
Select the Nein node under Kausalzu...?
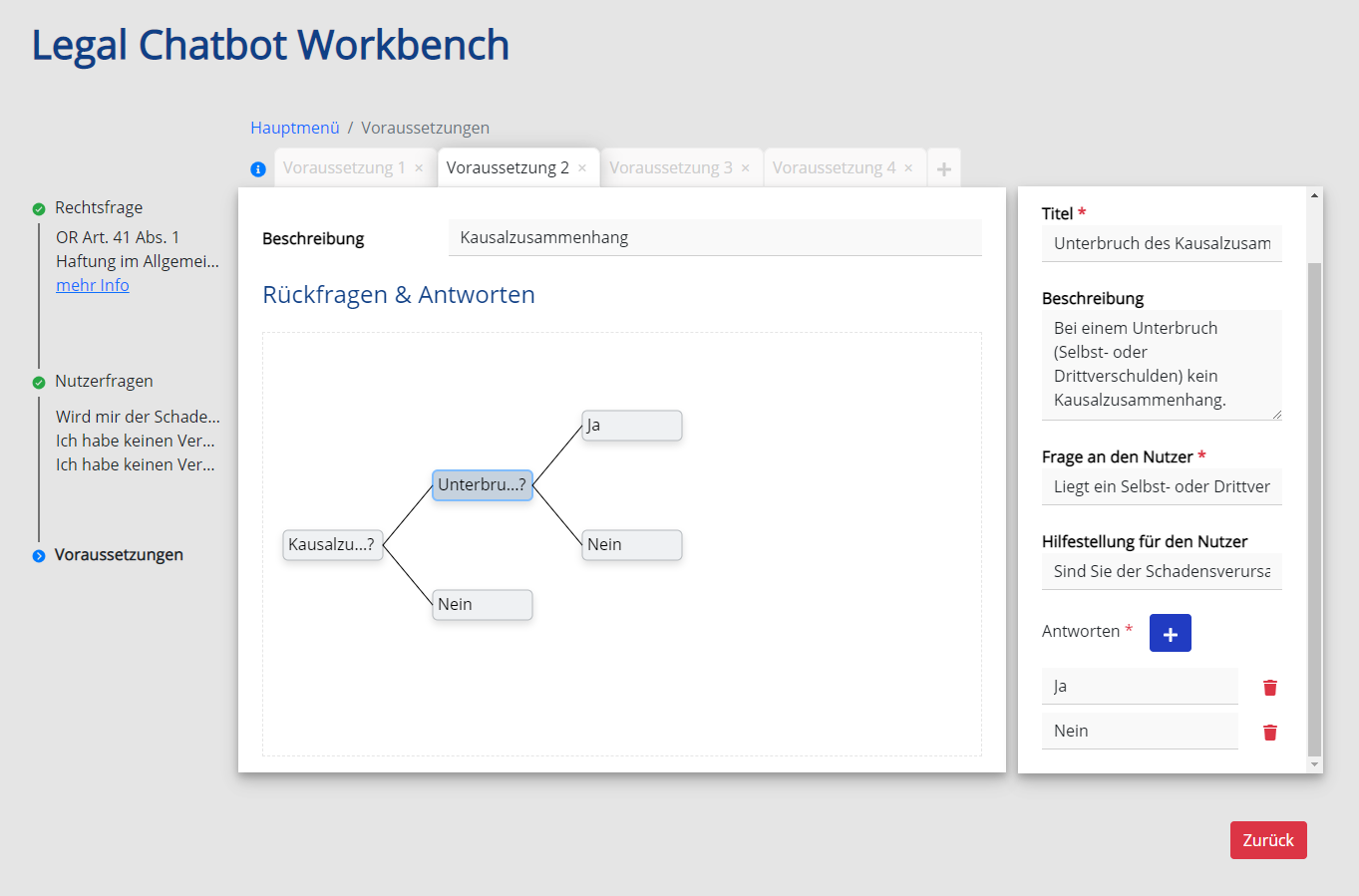[x=483, y=605]
